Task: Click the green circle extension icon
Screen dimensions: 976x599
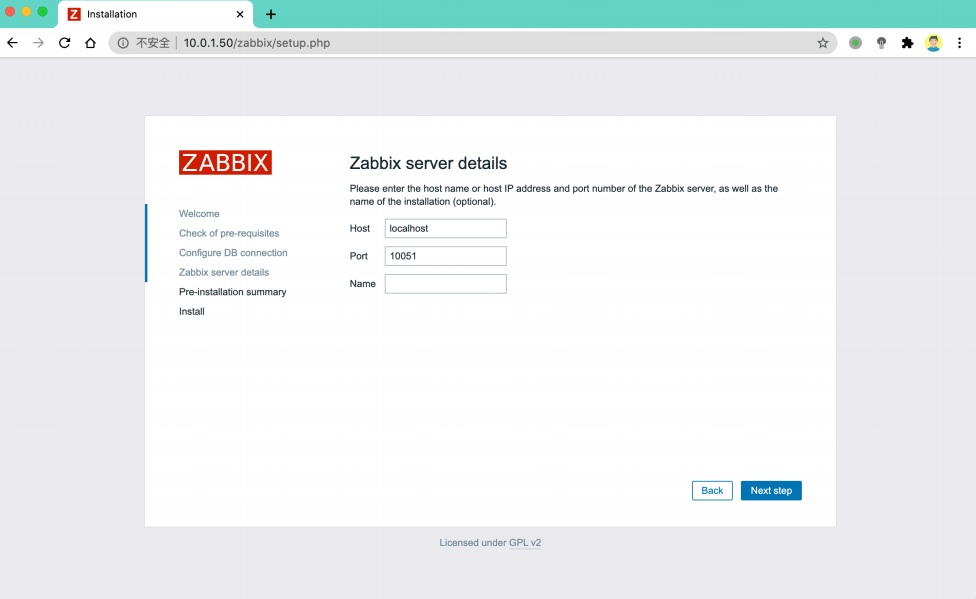Action: 855,43
